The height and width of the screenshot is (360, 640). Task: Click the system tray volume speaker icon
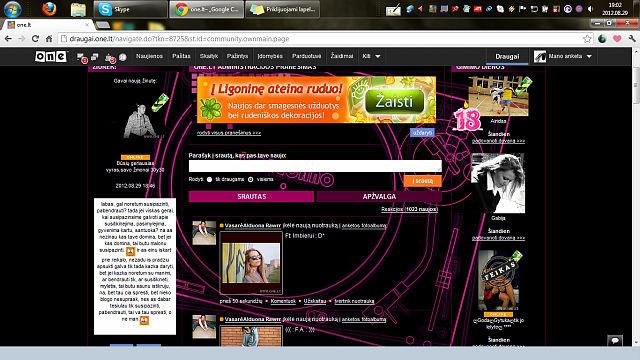tap(590, 9)
